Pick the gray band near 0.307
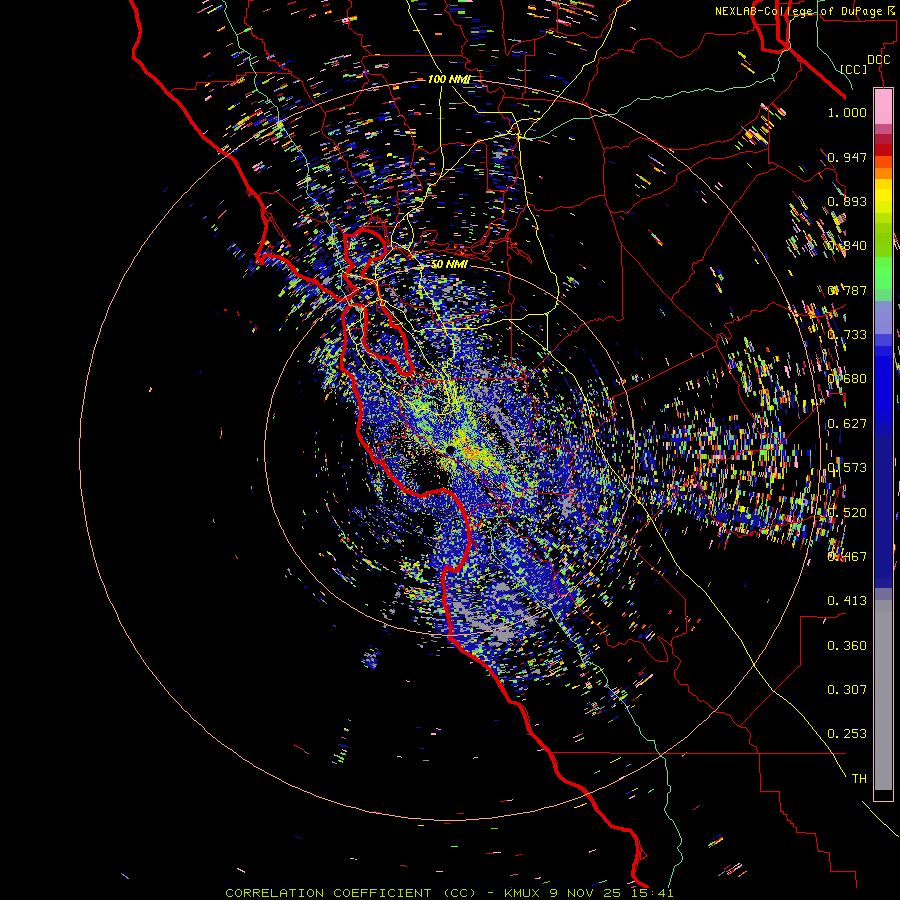This screenshot has height=900, width=900. point(883,695)
